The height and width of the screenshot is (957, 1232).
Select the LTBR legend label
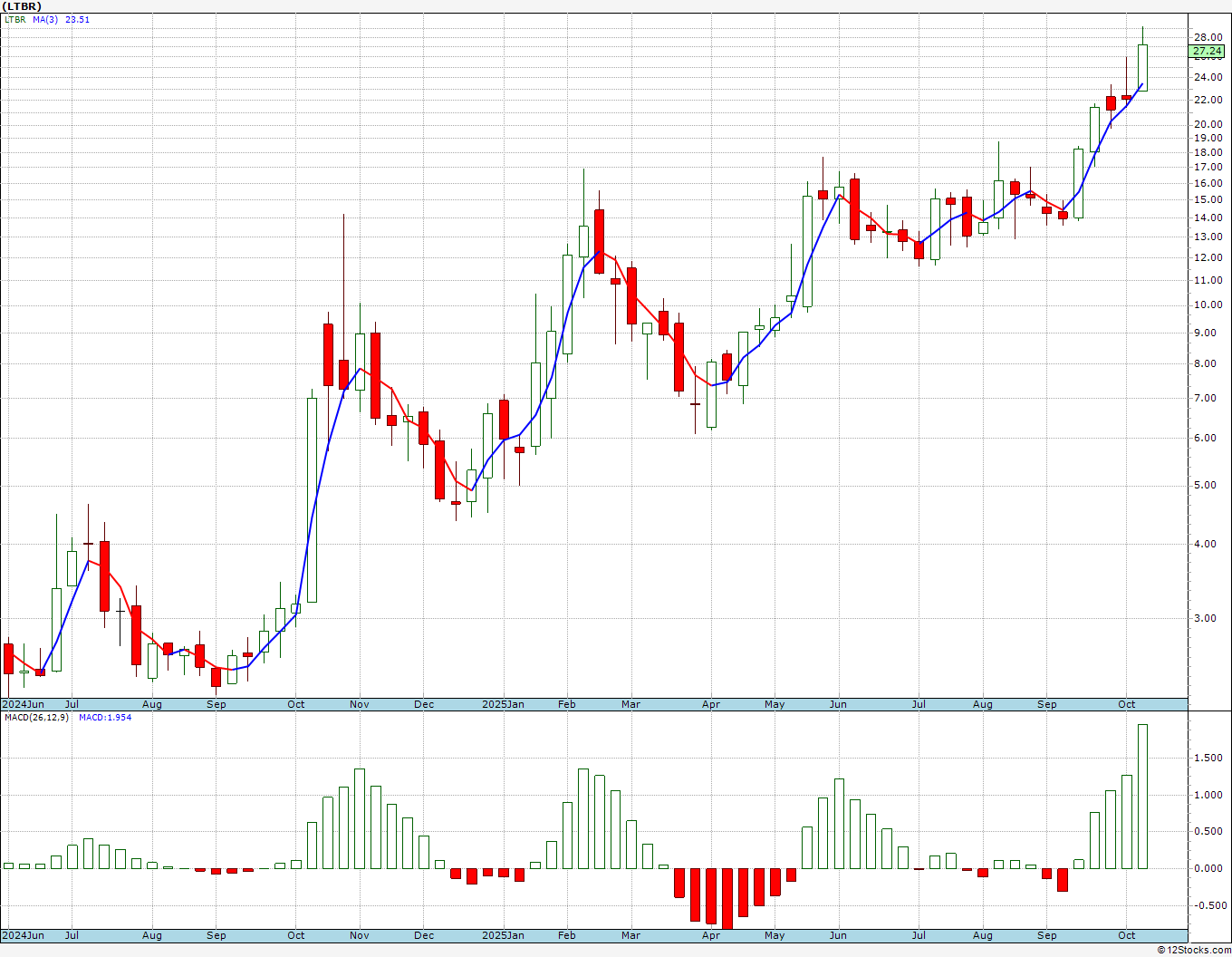[15, 19]
